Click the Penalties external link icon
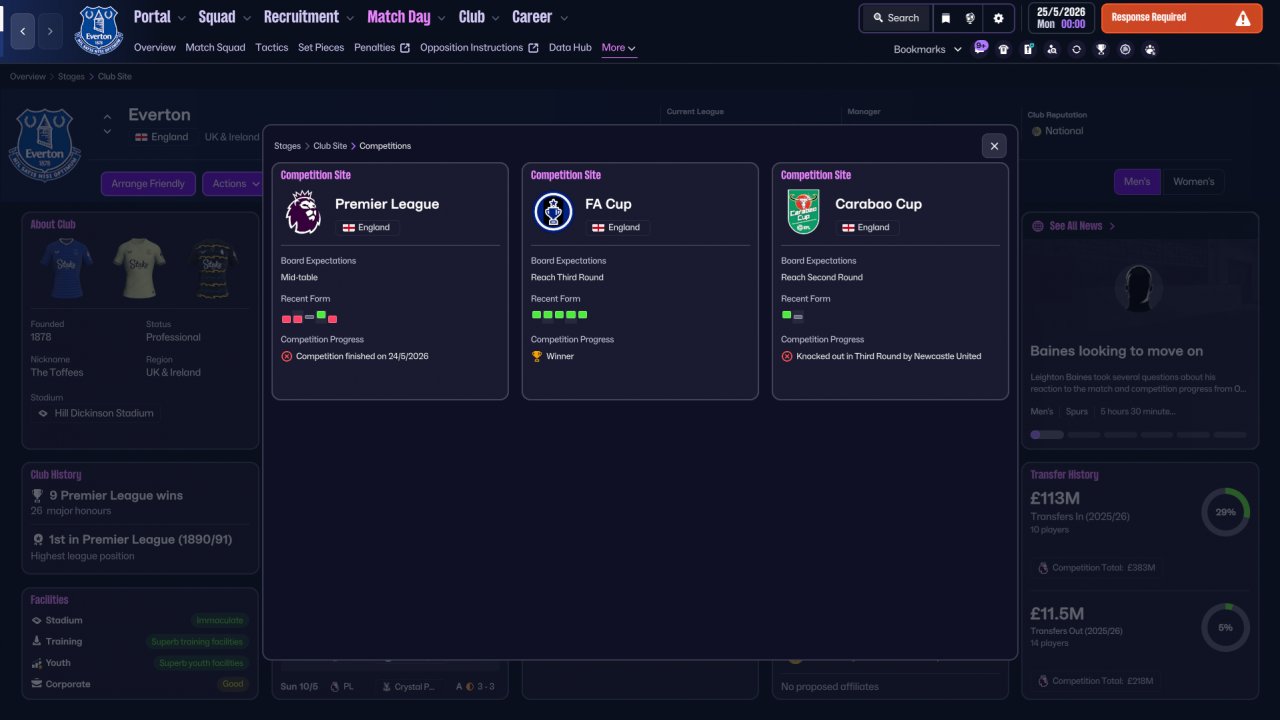1280x720 pixels. 405,48
